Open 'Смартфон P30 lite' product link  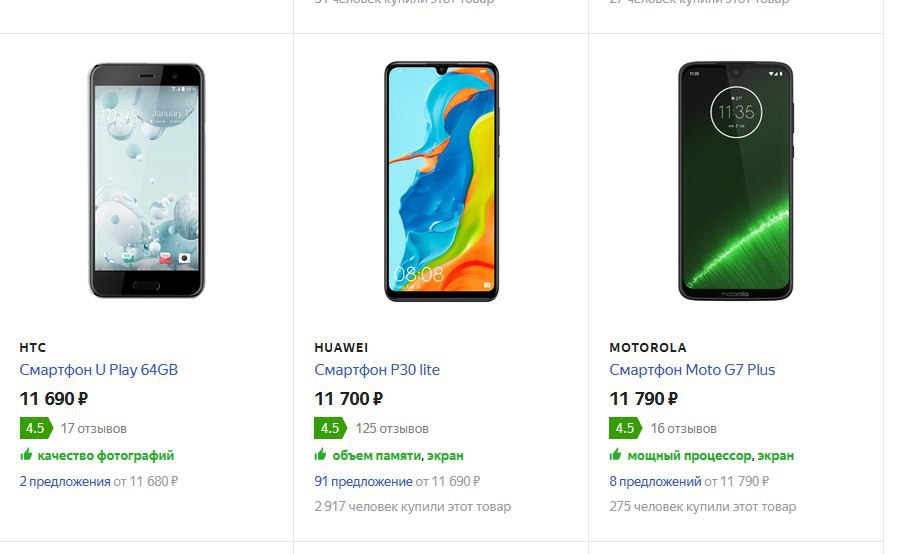377,370
